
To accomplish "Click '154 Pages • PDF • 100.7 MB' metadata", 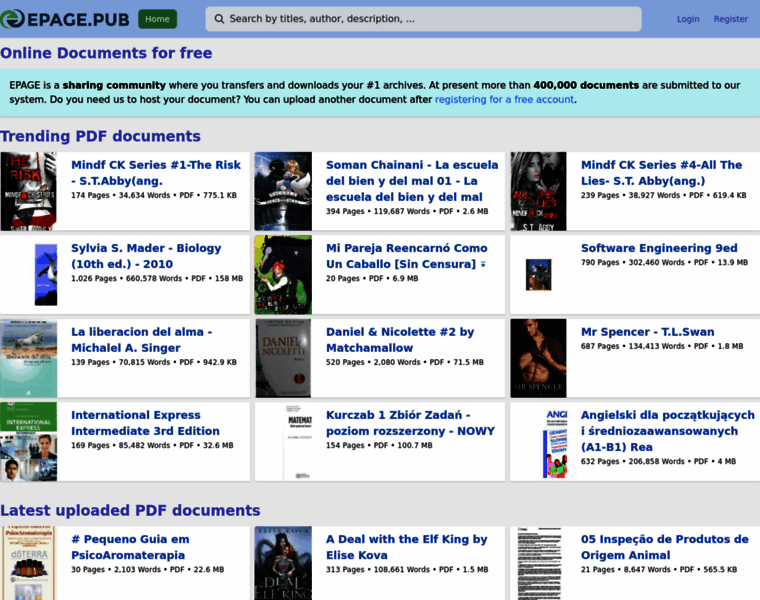I will click(379, 445).
